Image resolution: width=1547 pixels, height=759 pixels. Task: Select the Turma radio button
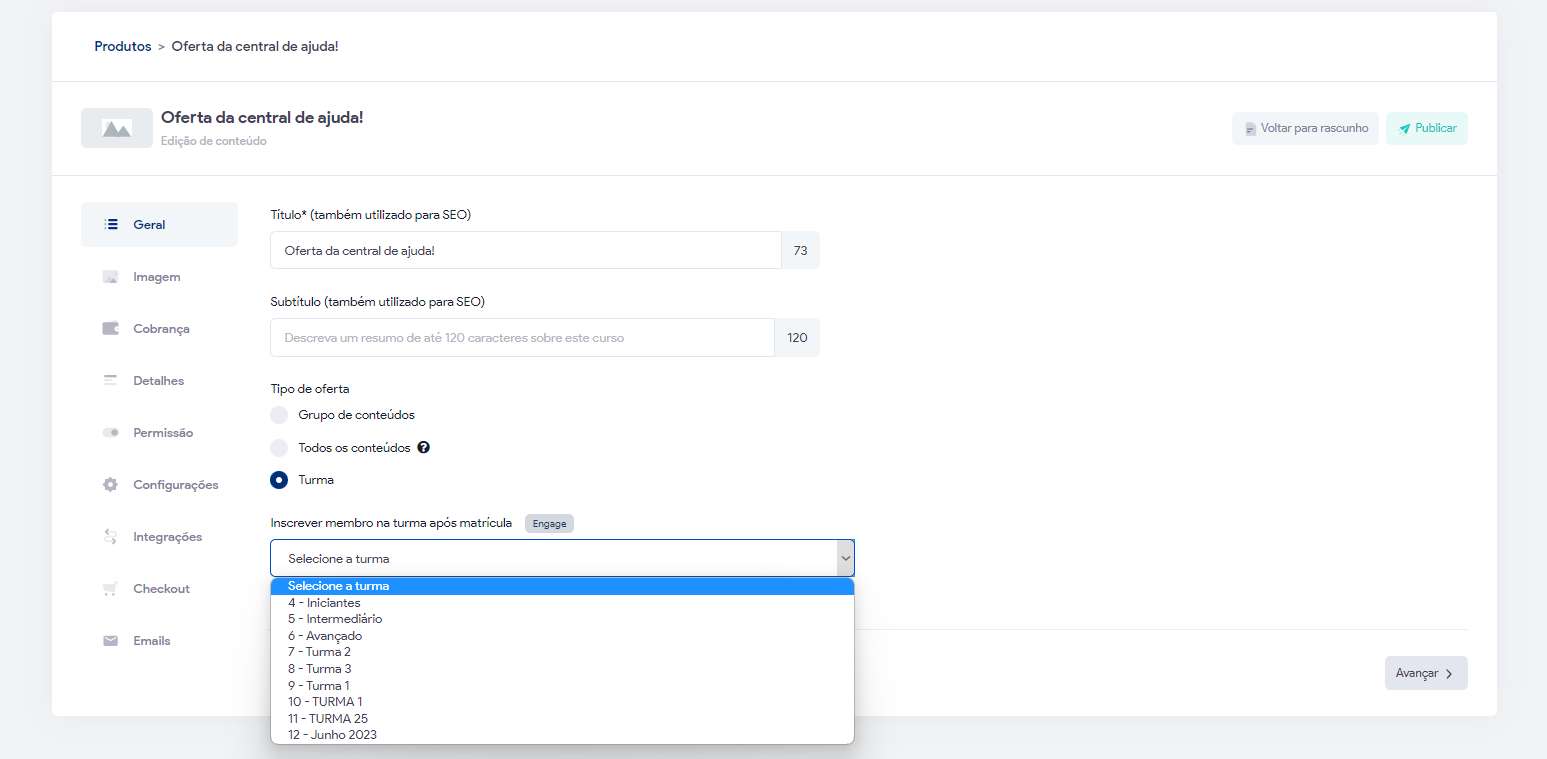[279, 480]
